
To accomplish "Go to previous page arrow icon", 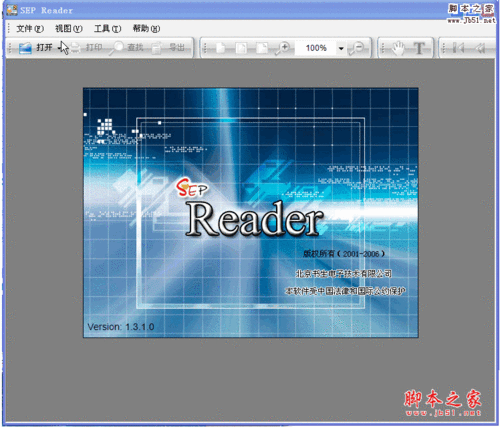I will click(x=480, y=48).
